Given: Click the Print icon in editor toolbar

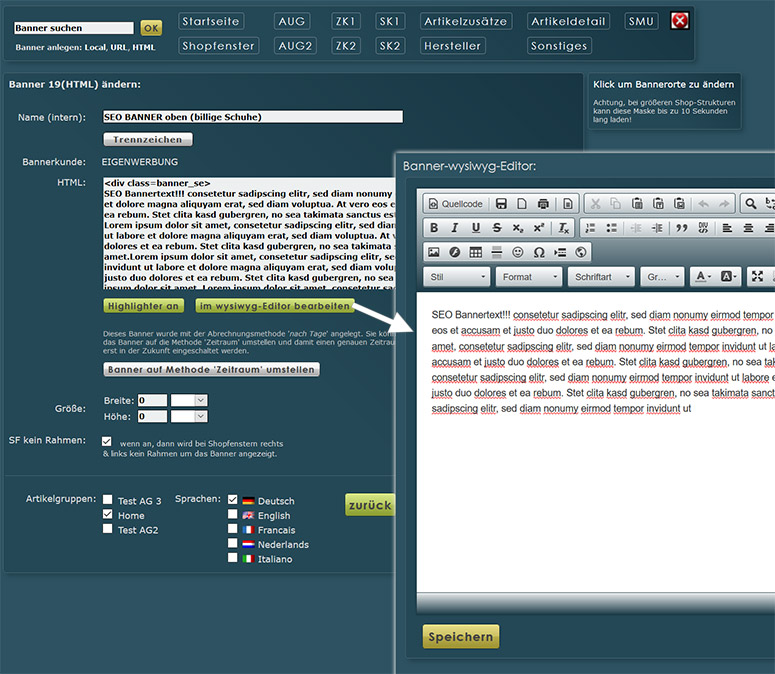Looking at the screenshot, I should (543, 204).
